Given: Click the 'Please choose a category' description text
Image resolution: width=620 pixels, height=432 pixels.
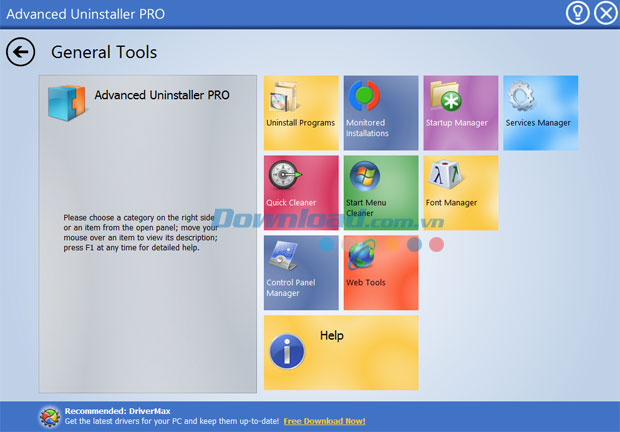Looking at the screenshot, I should tap(140, 233).
